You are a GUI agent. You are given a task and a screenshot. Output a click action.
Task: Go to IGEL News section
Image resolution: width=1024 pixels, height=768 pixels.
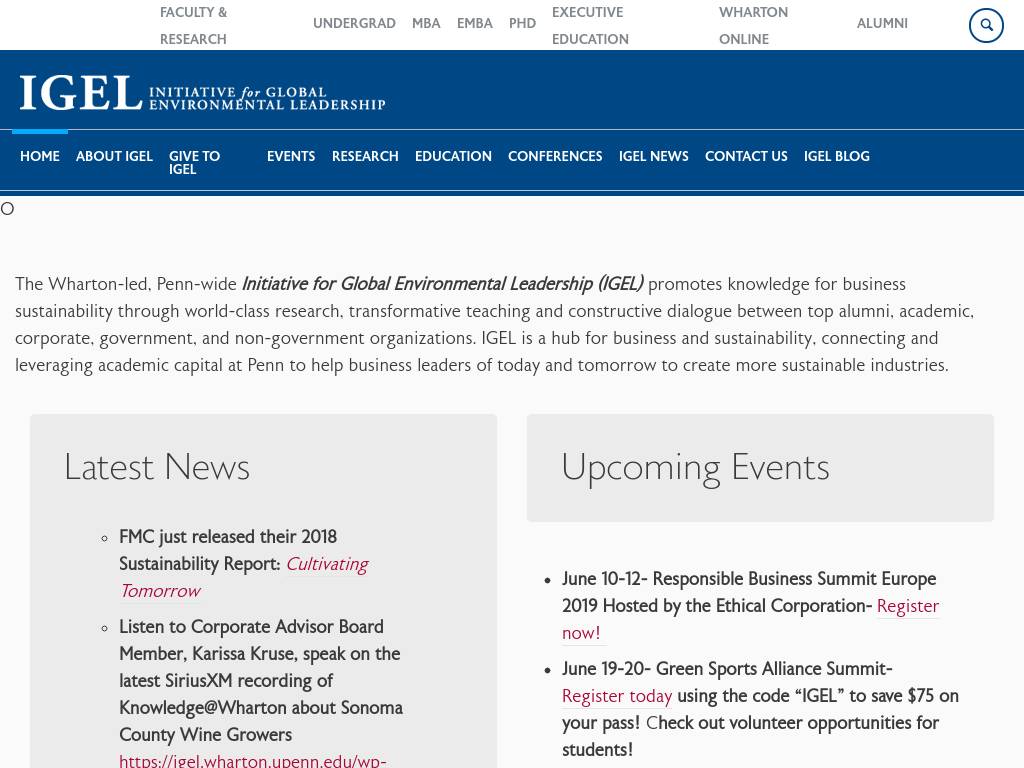(x=654, y=157)
